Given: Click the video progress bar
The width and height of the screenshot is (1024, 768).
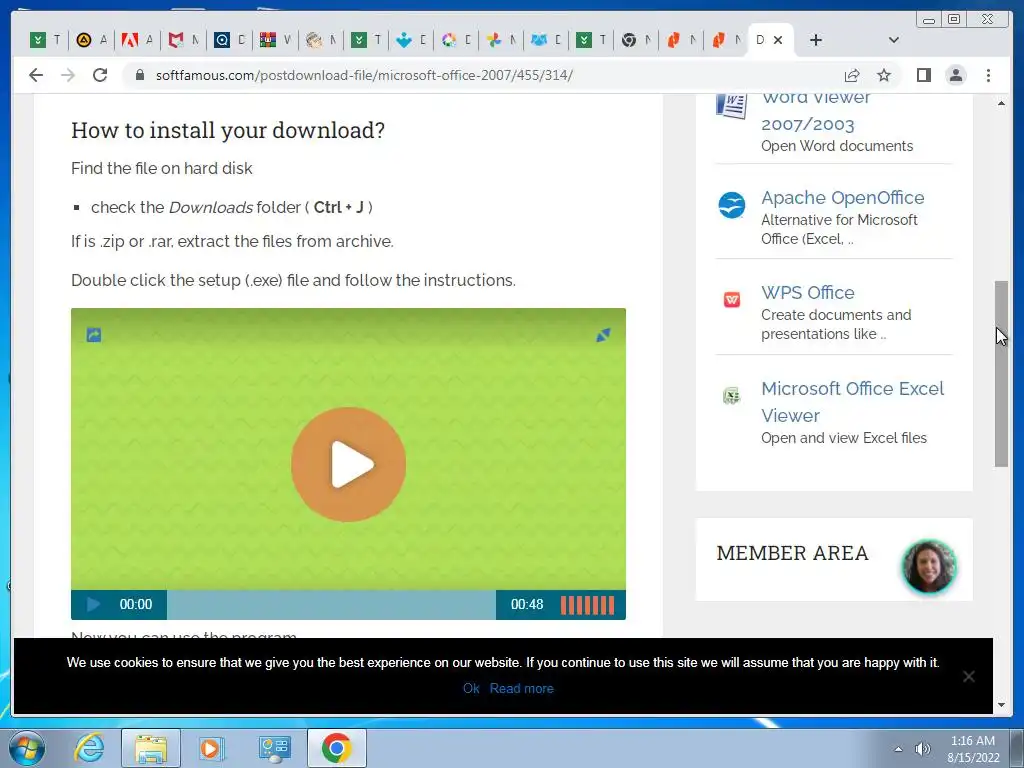Looking at the screenshot, I should pyautogui.click(x=331, y=605).
